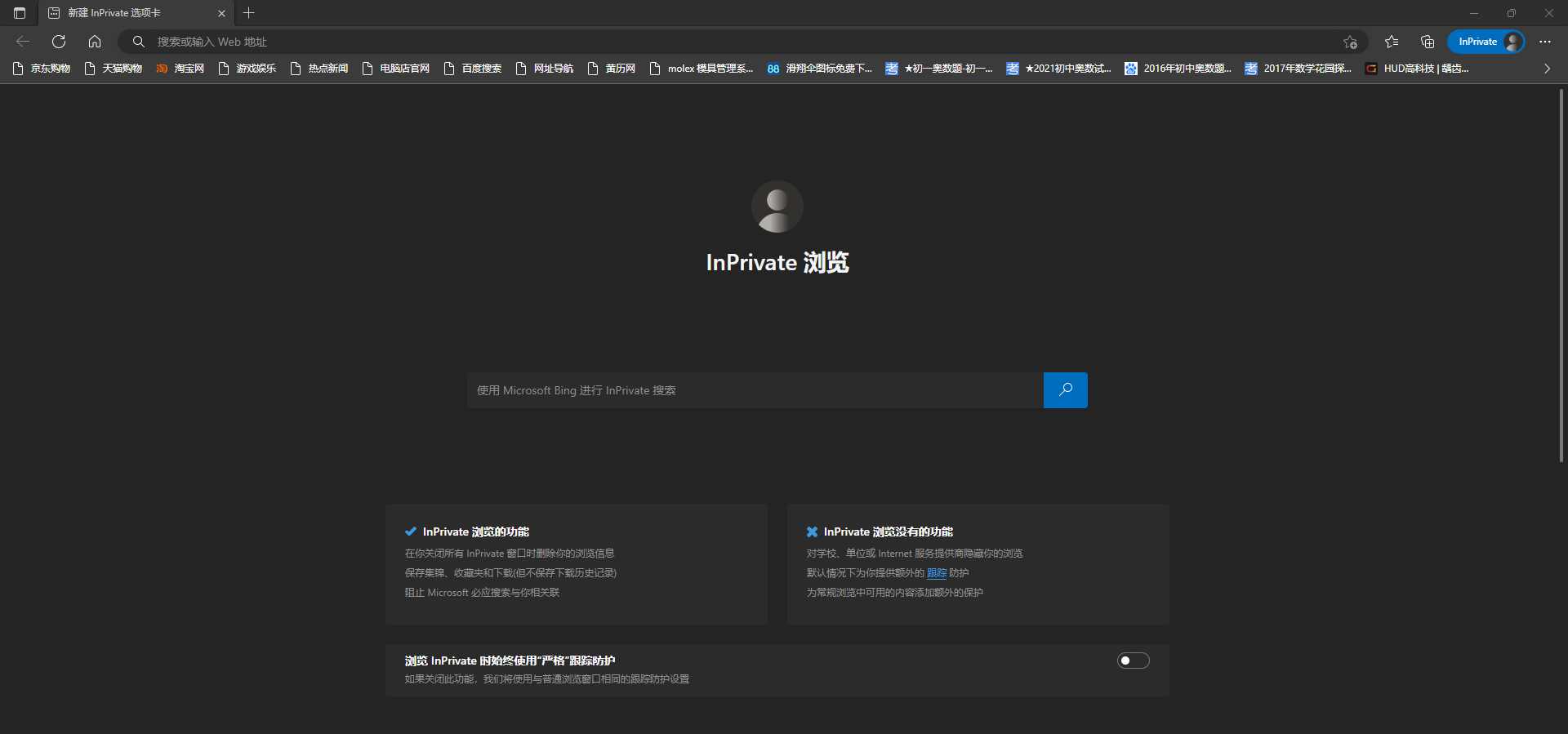The image size is (1568, 734).
Task: Click the InPrivate 浏览没有的功能 heading
Action: 889,532
